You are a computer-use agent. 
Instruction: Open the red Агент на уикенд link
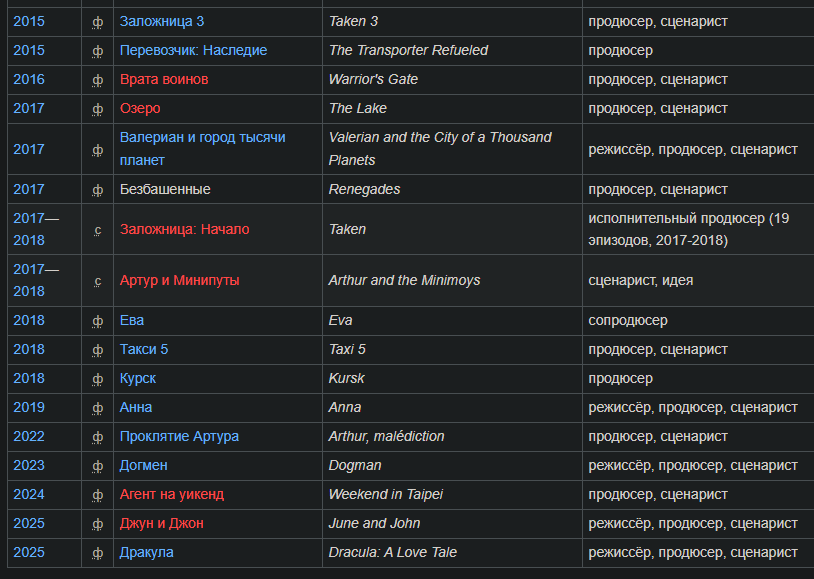(x=172, y=494)
